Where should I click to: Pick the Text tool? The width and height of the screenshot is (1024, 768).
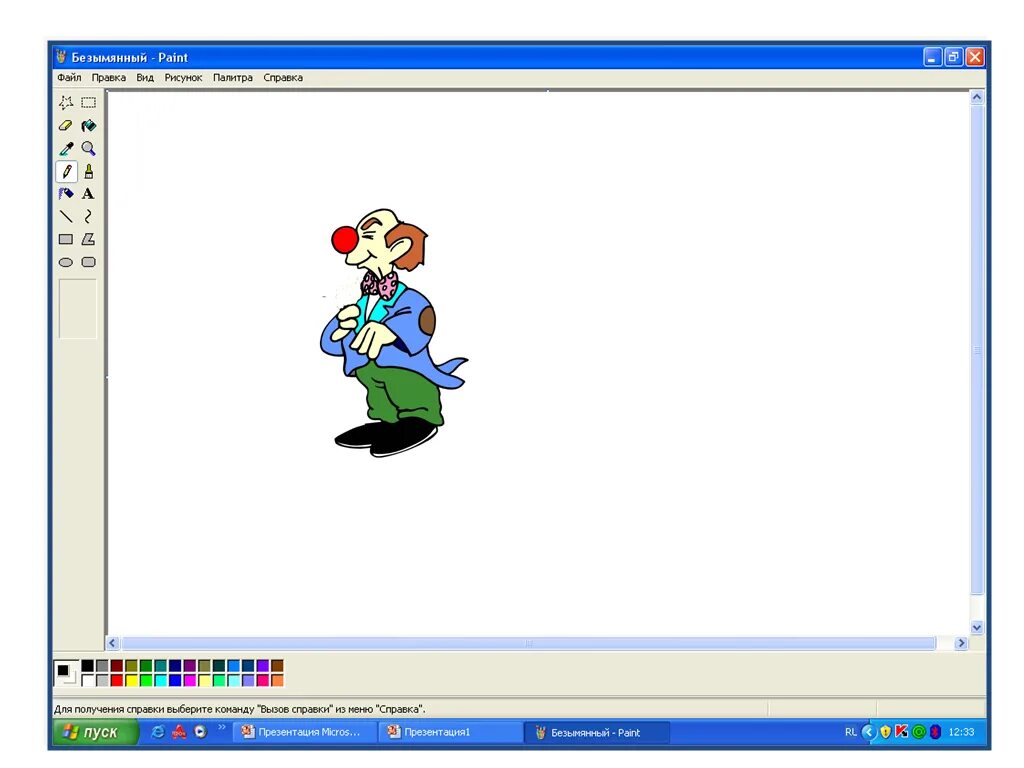[89, 194]
